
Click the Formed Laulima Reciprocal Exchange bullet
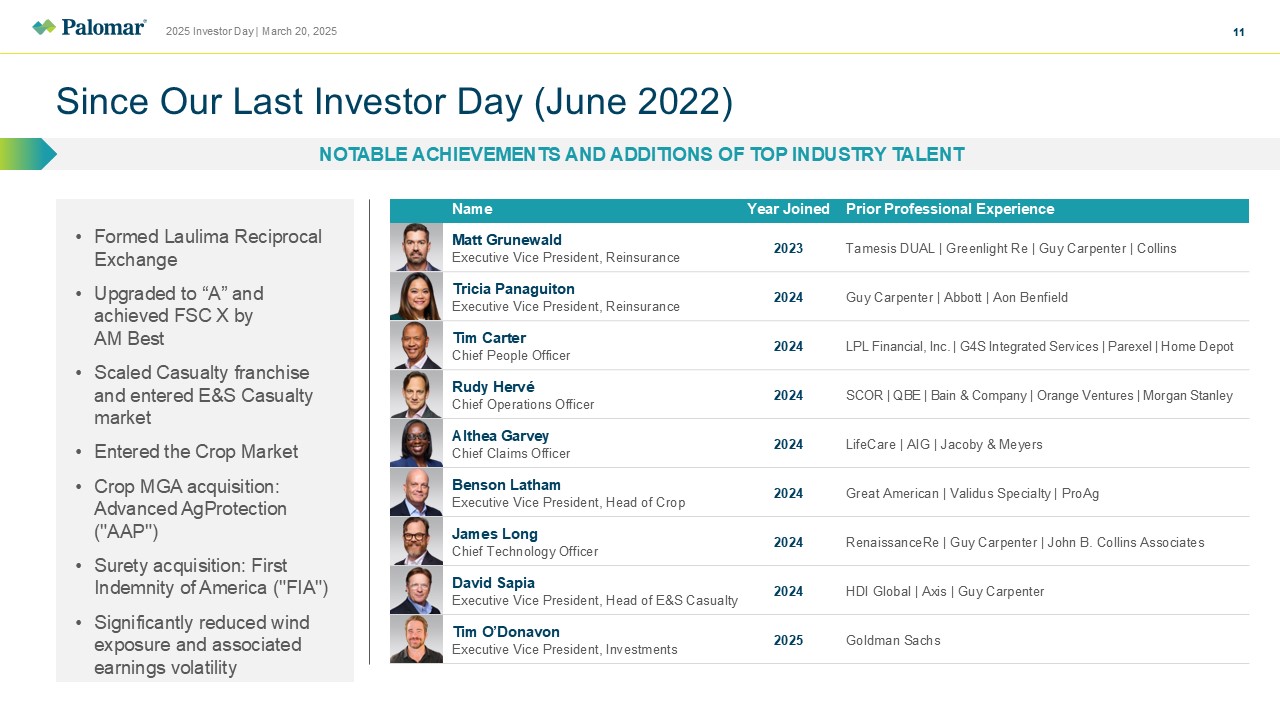[x=207, y=248]
